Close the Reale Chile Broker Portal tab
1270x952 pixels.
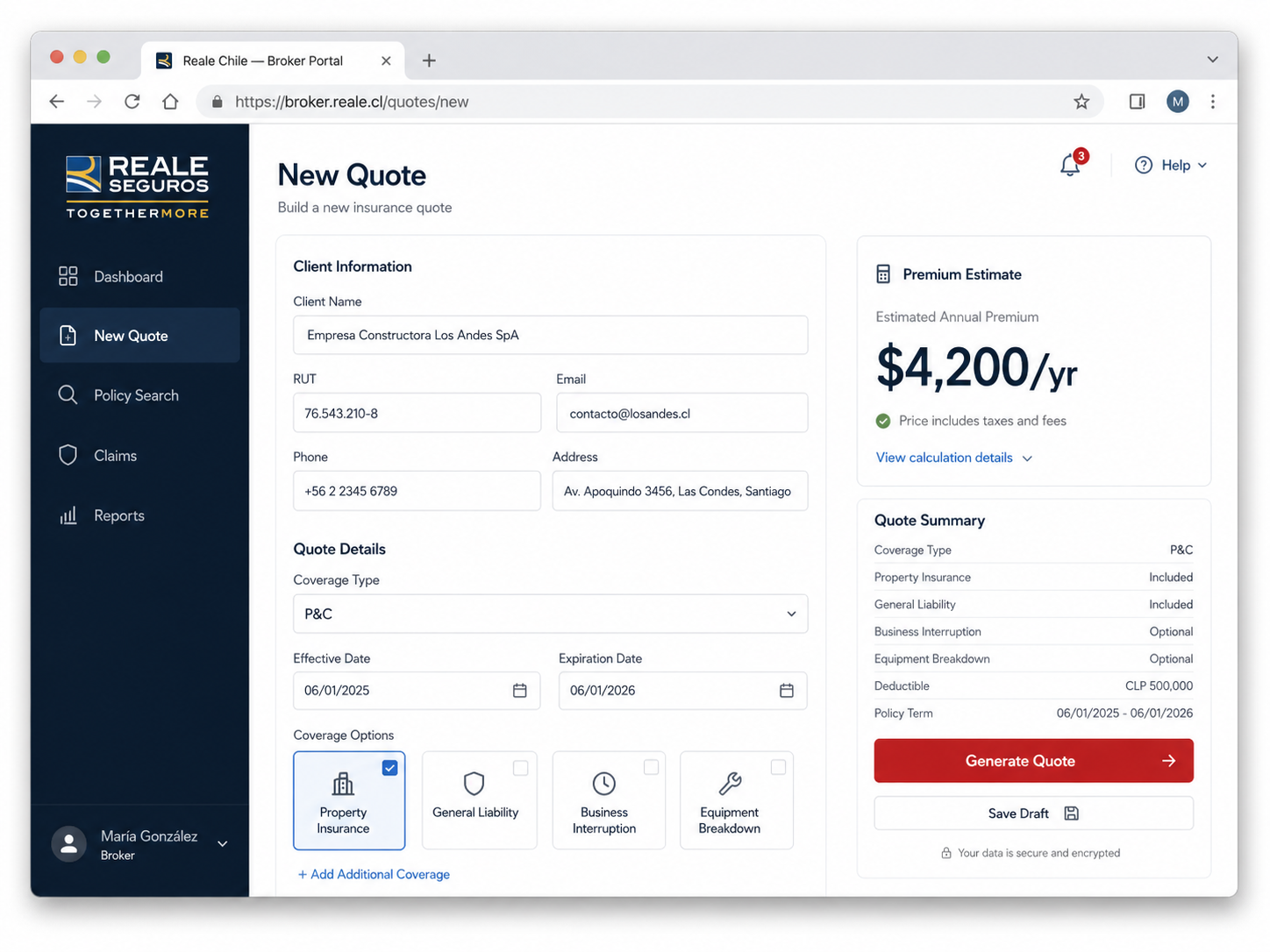point(386,60)
